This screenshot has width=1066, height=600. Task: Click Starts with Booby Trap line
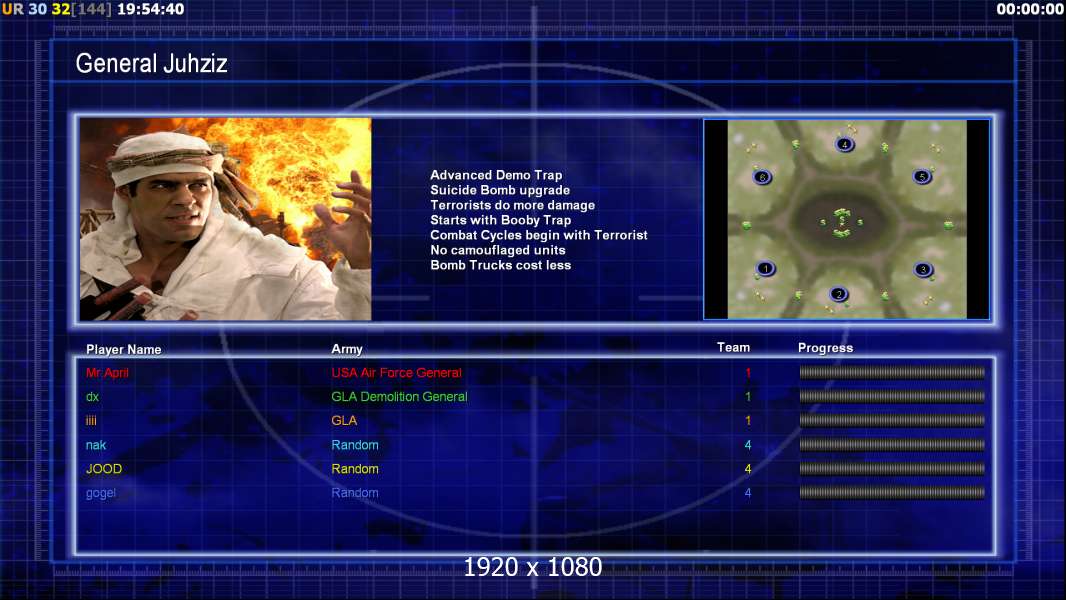(x=500, y=220)
